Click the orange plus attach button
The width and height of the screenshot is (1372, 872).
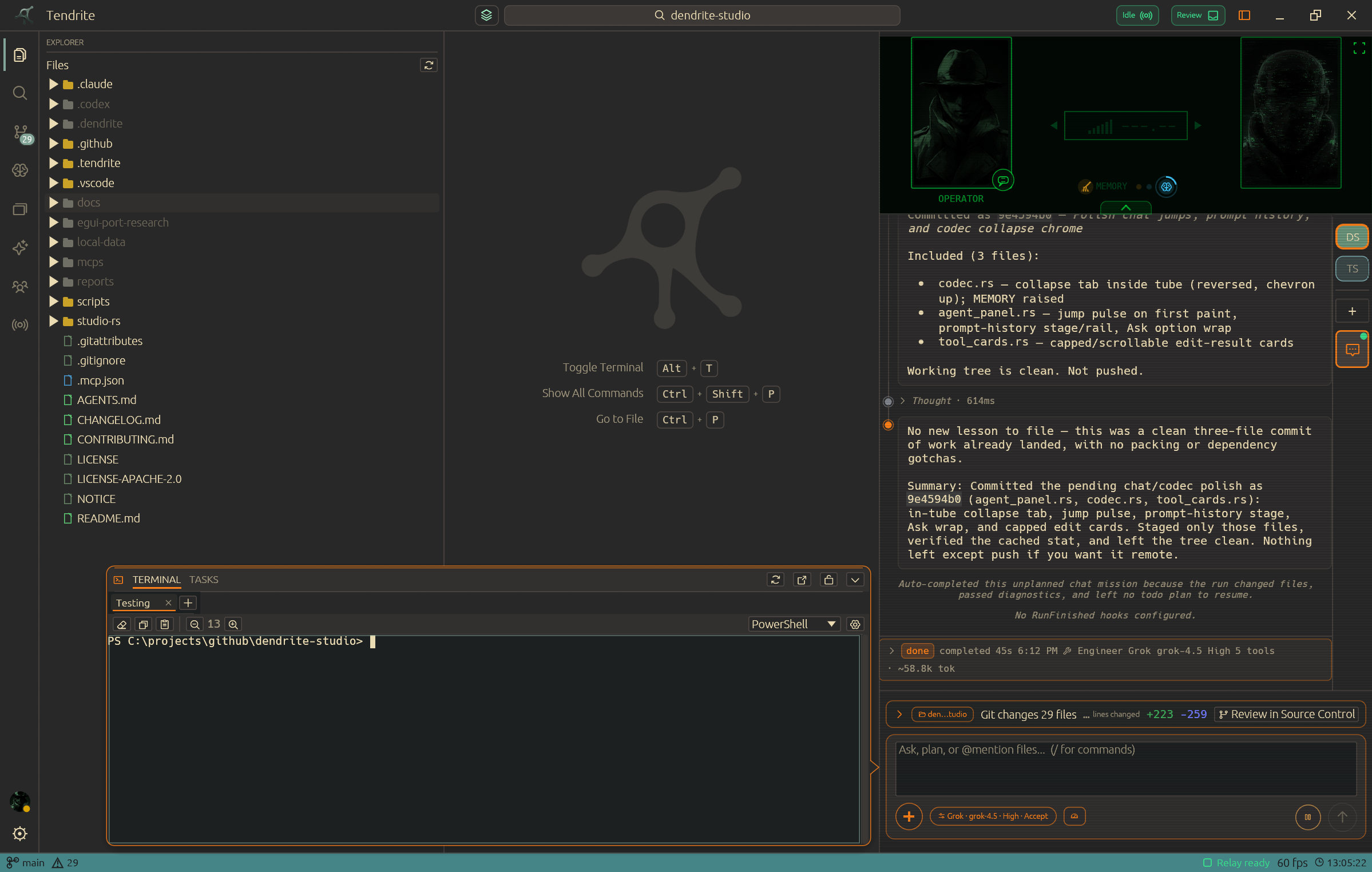click(909, 816)
